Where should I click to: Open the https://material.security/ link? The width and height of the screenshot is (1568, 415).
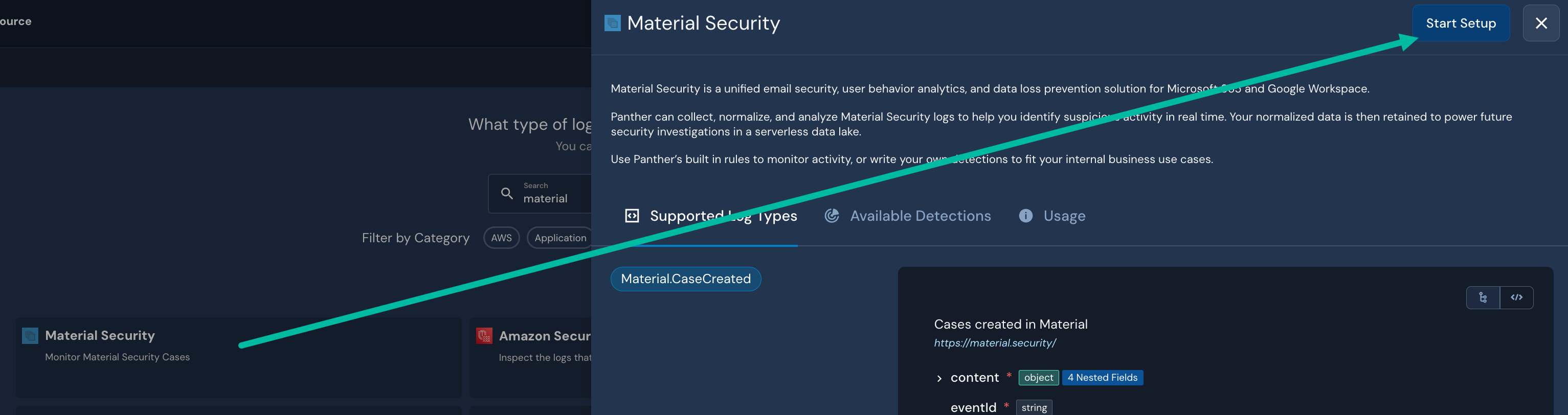995,343
